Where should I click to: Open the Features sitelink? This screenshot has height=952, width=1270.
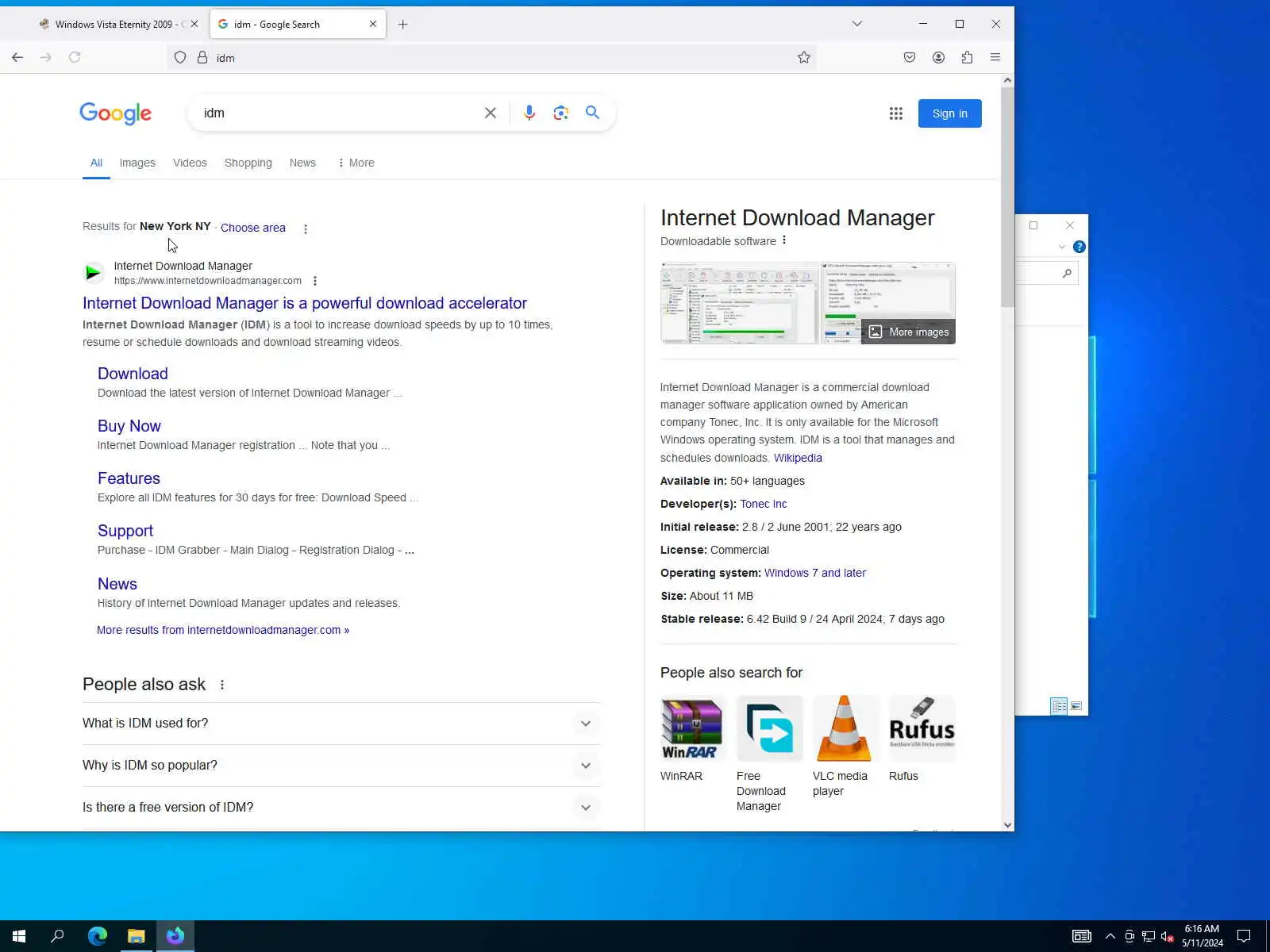[129, 478]
